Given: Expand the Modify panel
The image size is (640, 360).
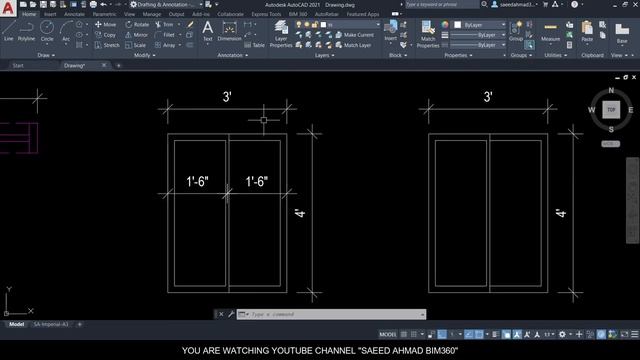Looking at the screenshot, I should 144,55.
